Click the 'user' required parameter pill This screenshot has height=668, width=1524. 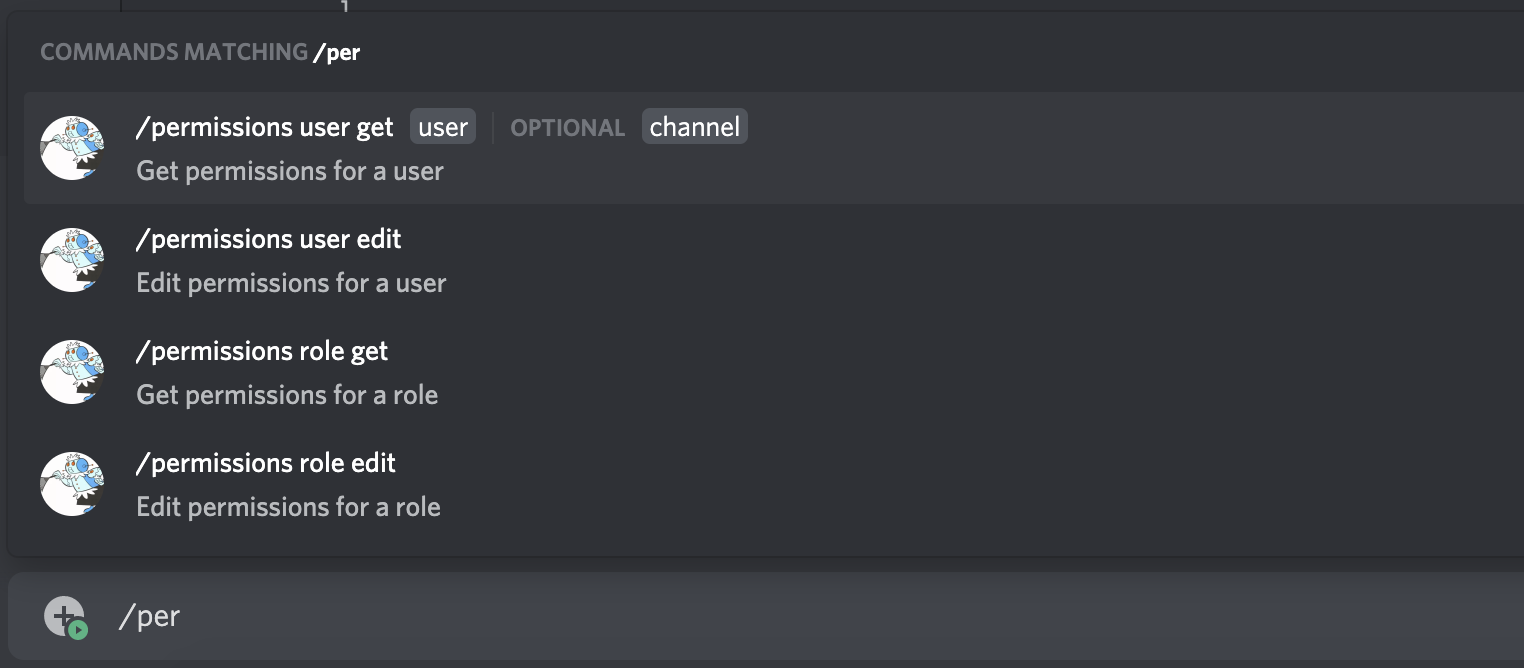tap(442, 126)
